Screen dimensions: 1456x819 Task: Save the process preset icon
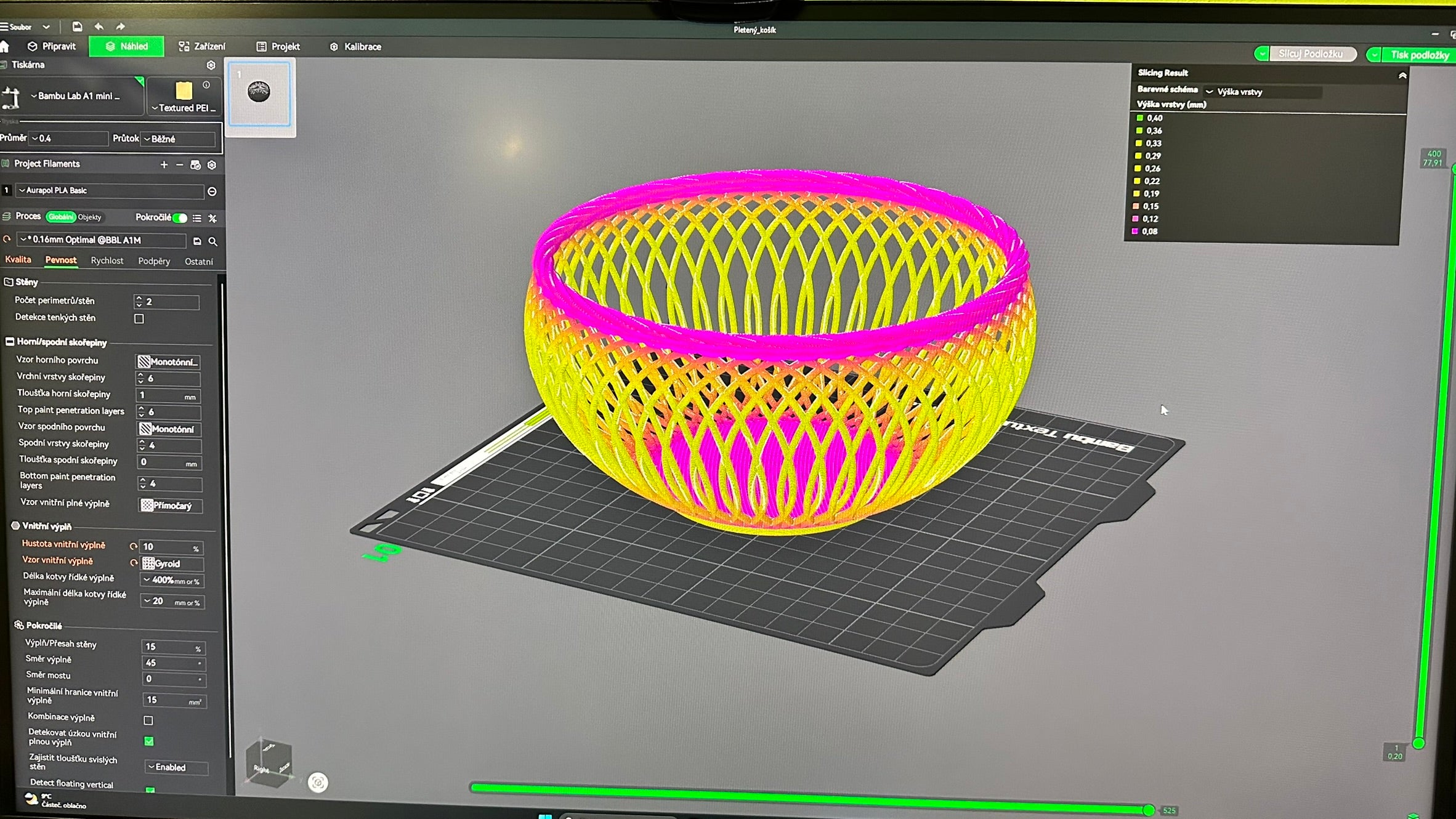(x=197, y=241)
